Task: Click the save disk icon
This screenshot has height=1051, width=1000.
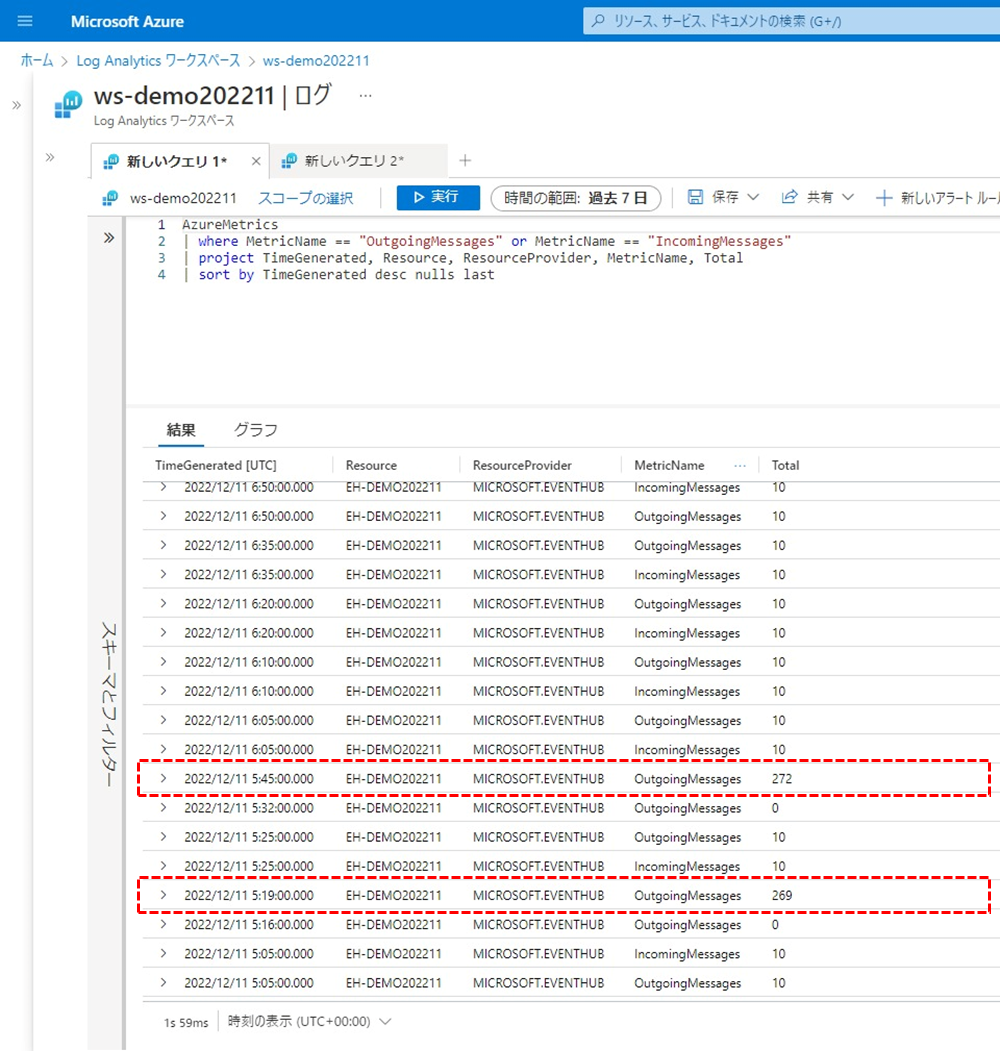Action: click(x=696, y=197)
